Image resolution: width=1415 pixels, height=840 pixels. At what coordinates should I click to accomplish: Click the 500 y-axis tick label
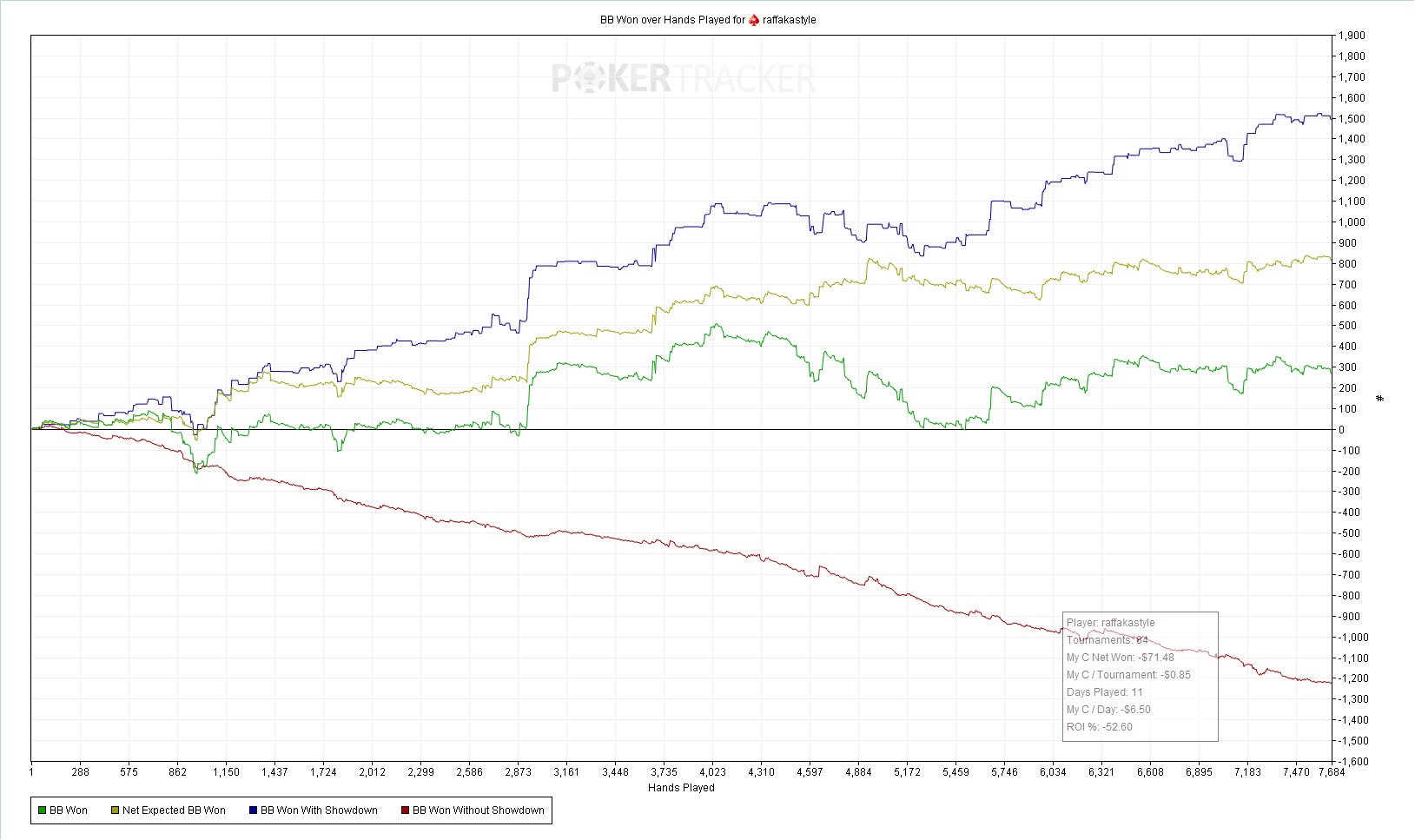pyautogui.click(x=1347, y=326)
